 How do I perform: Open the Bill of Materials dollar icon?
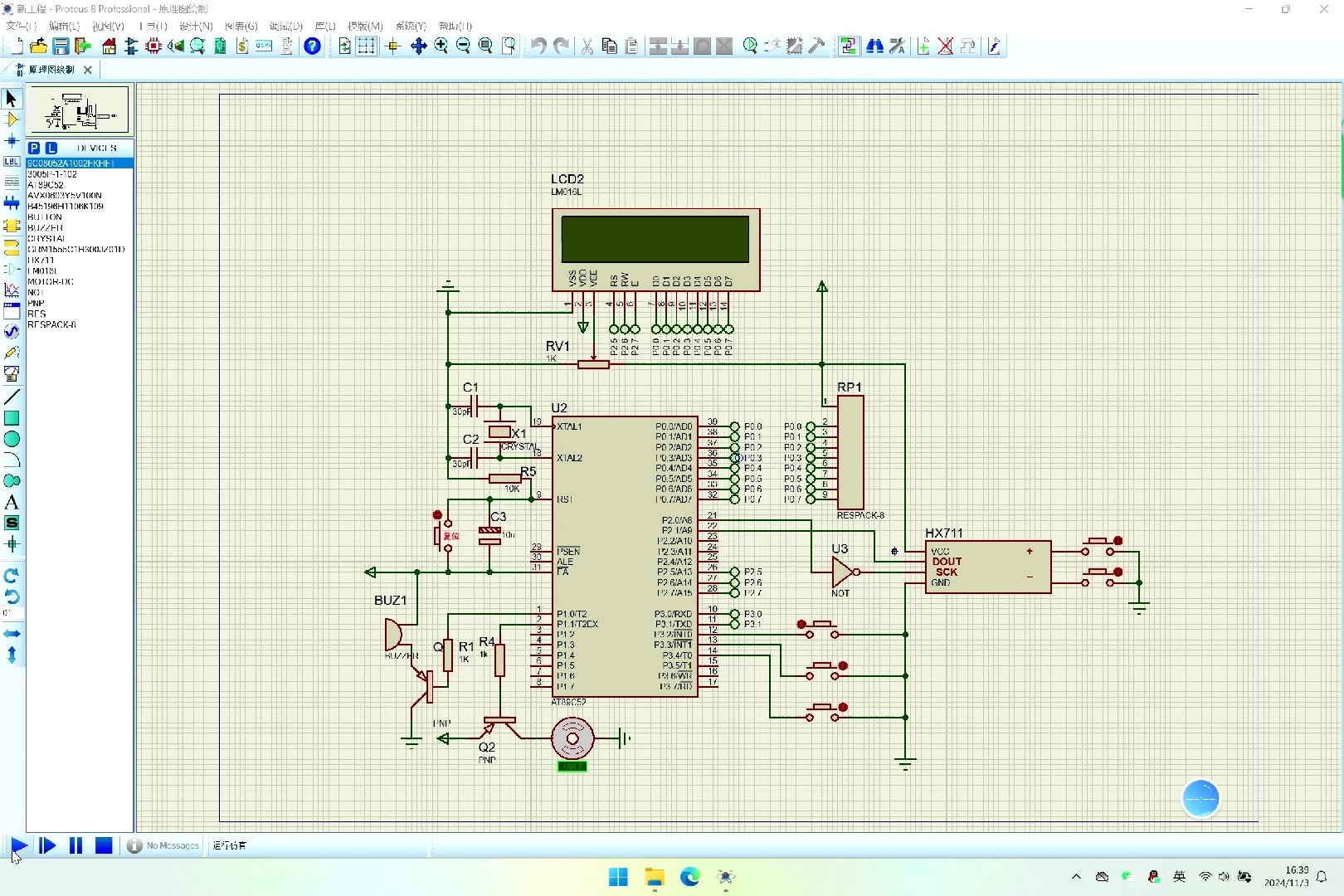pos(242,46)
